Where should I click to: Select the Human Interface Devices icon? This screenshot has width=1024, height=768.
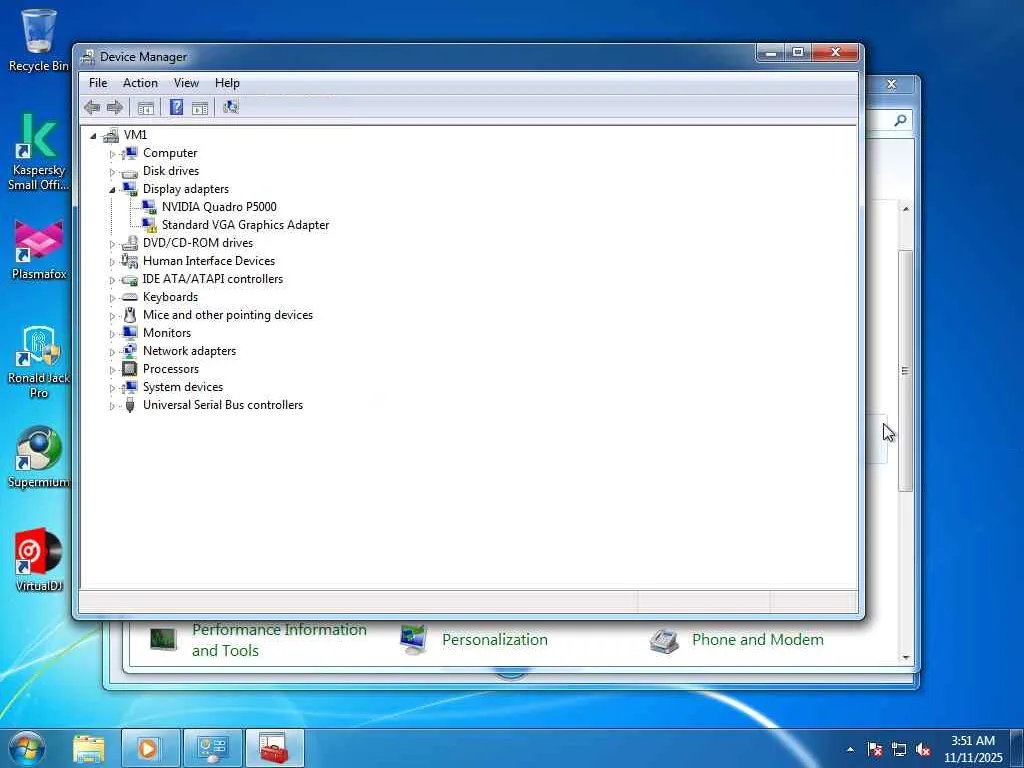[x=130, y=261]
